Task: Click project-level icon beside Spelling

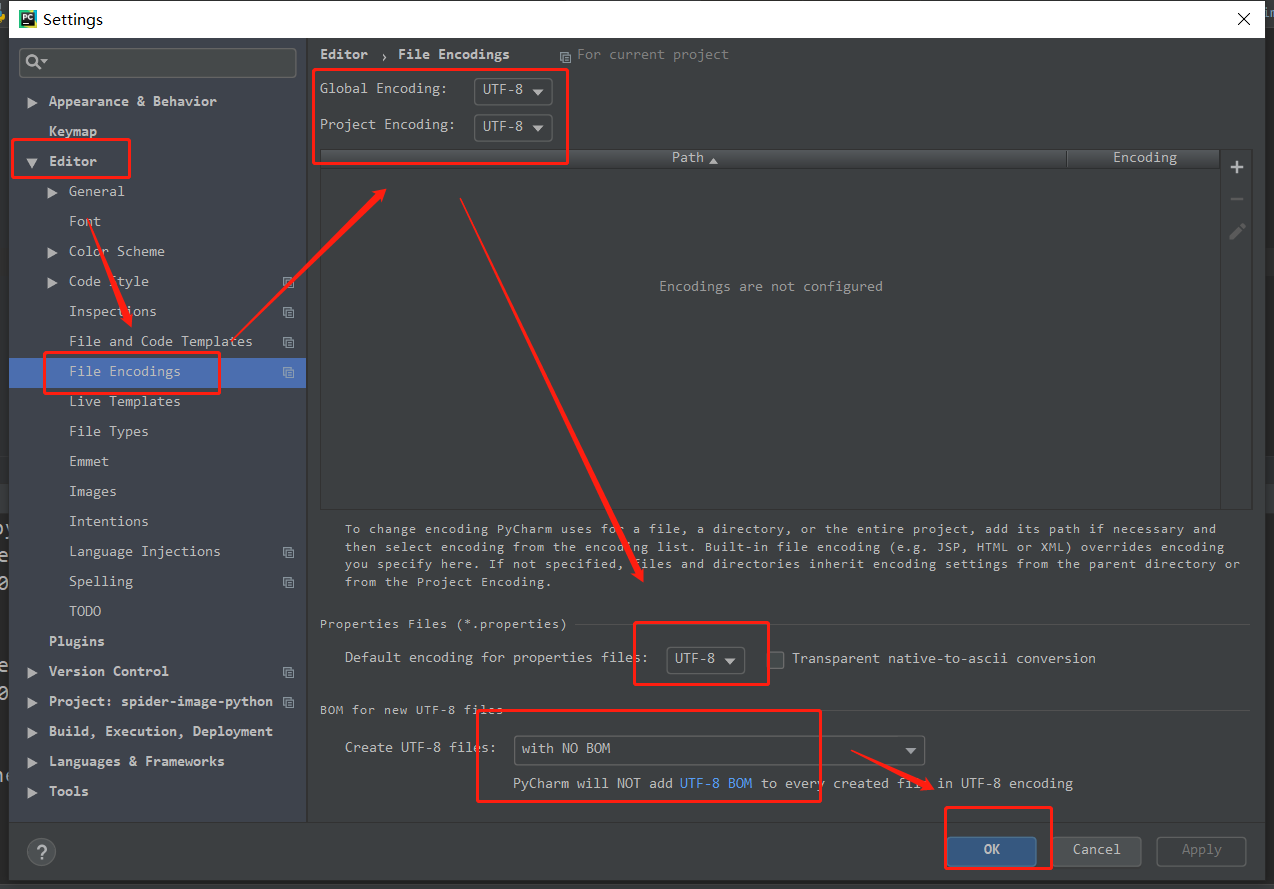Action: 288,583
